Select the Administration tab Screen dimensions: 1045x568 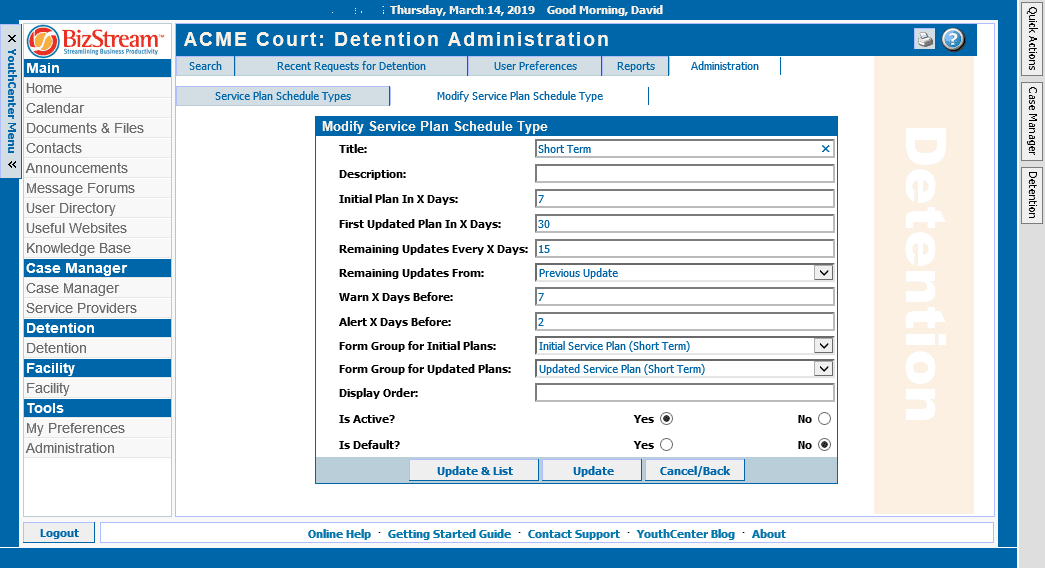(724, 66)
